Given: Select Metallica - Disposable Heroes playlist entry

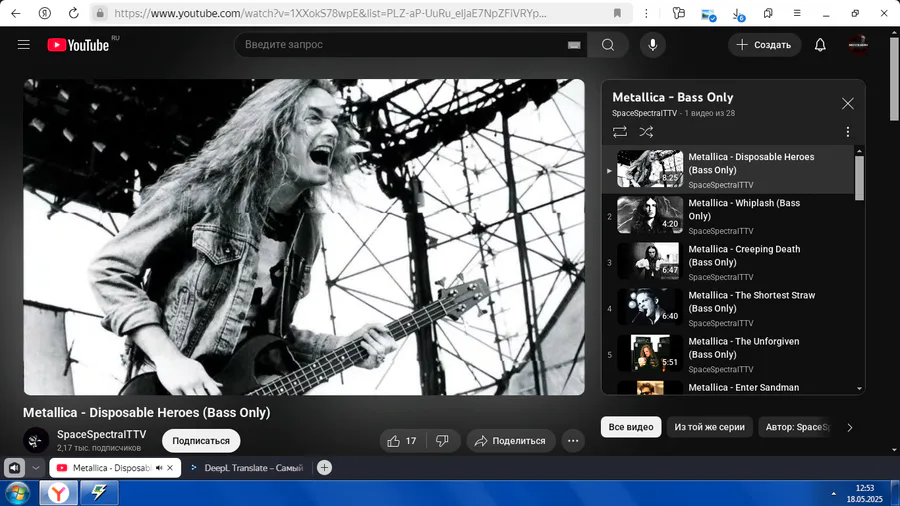Looking at the screenshot, I should click(x=728, y=170).
